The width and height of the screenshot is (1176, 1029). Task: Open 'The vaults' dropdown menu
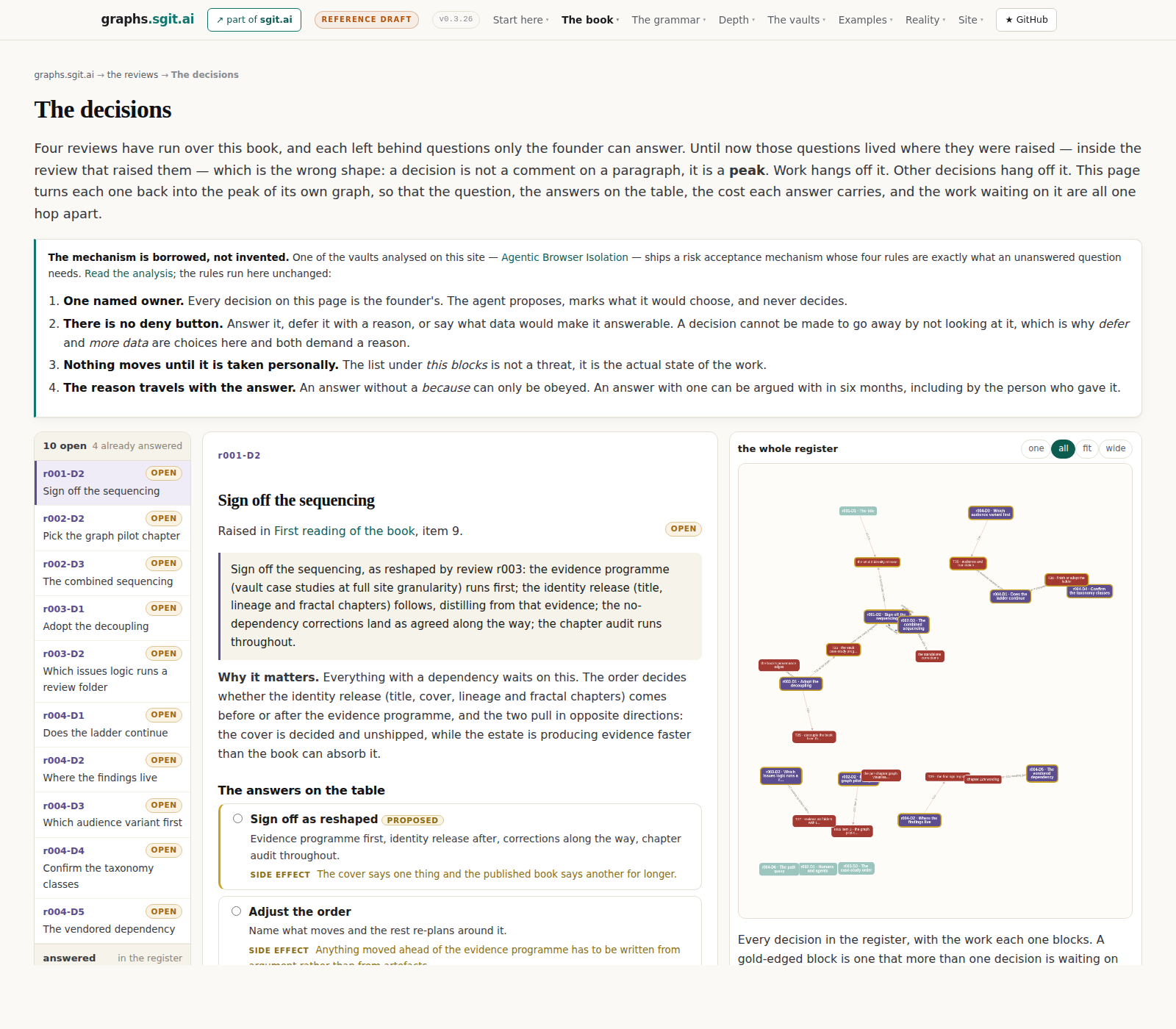click(x=797, y=20)
